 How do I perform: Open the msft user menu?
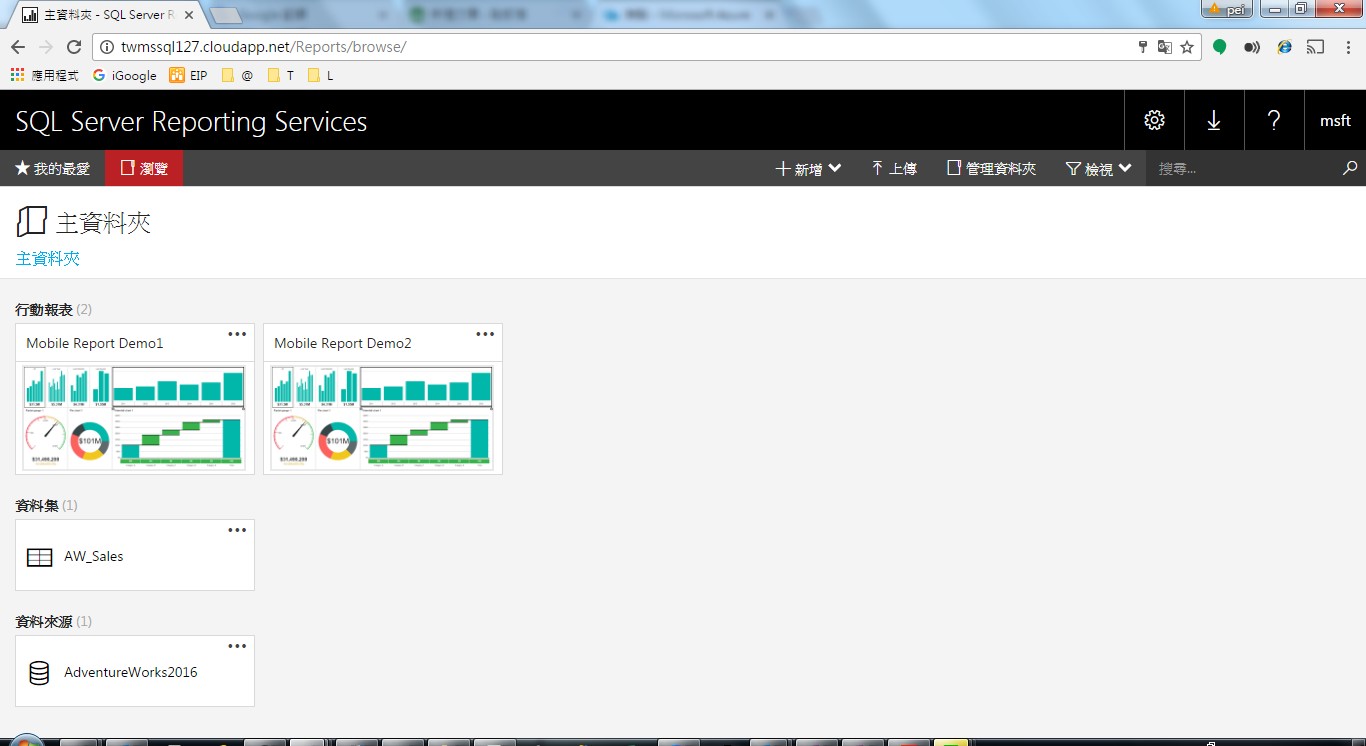[x=1335, y=120]
